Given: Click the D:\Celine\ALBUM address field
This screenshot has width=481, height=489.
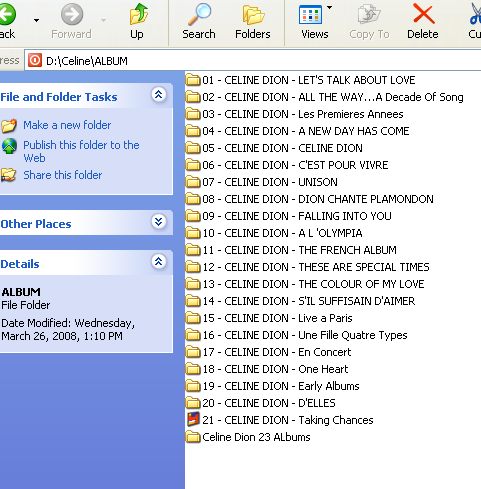Looking at the screenshot, I should point(253,61).
